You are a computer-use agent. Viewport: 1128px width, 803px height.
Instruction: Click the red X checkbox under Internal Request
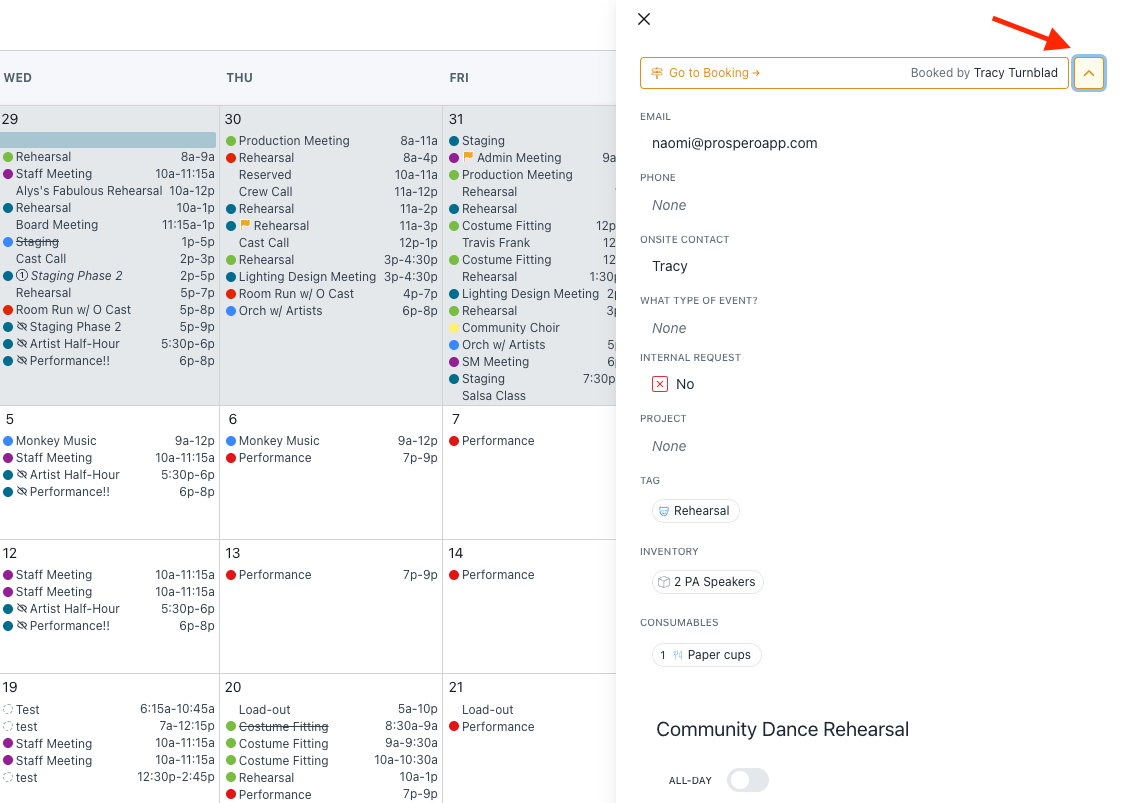(660, 383)
